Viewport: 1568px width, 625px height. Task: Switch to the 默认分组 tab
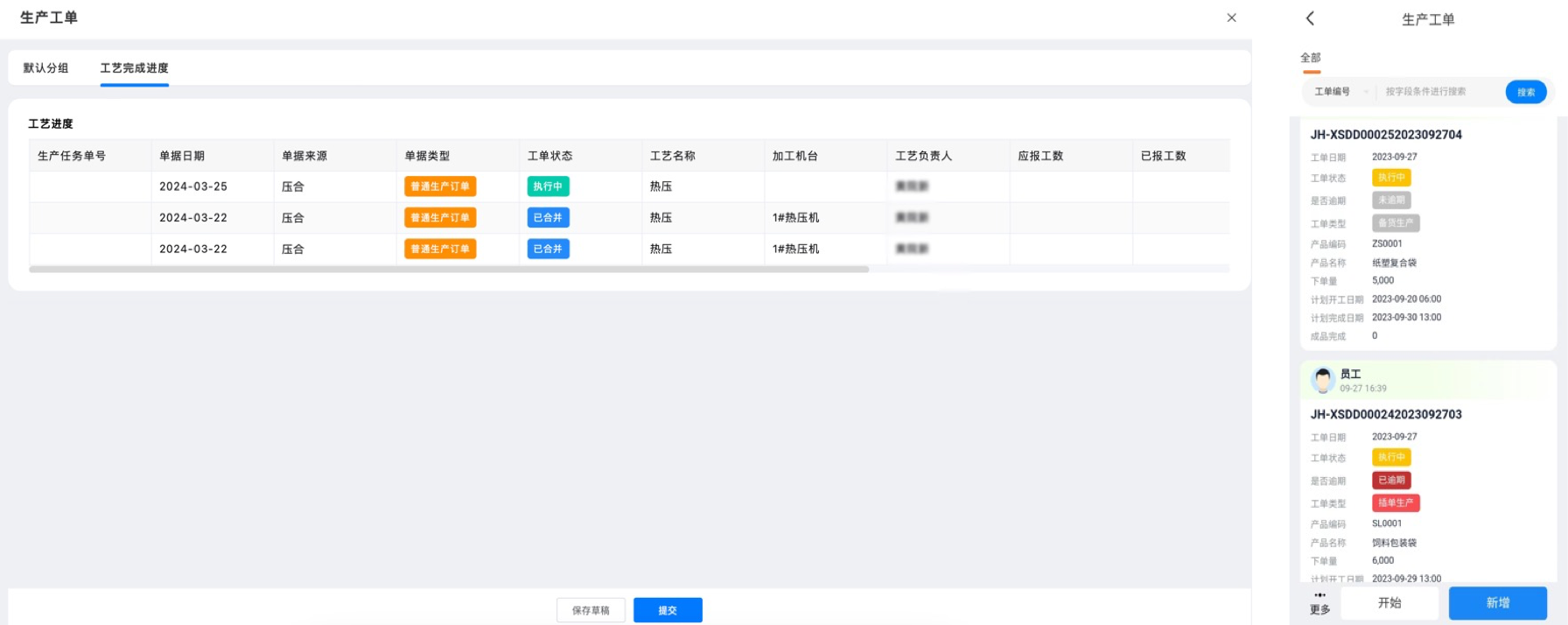[45, 68]
